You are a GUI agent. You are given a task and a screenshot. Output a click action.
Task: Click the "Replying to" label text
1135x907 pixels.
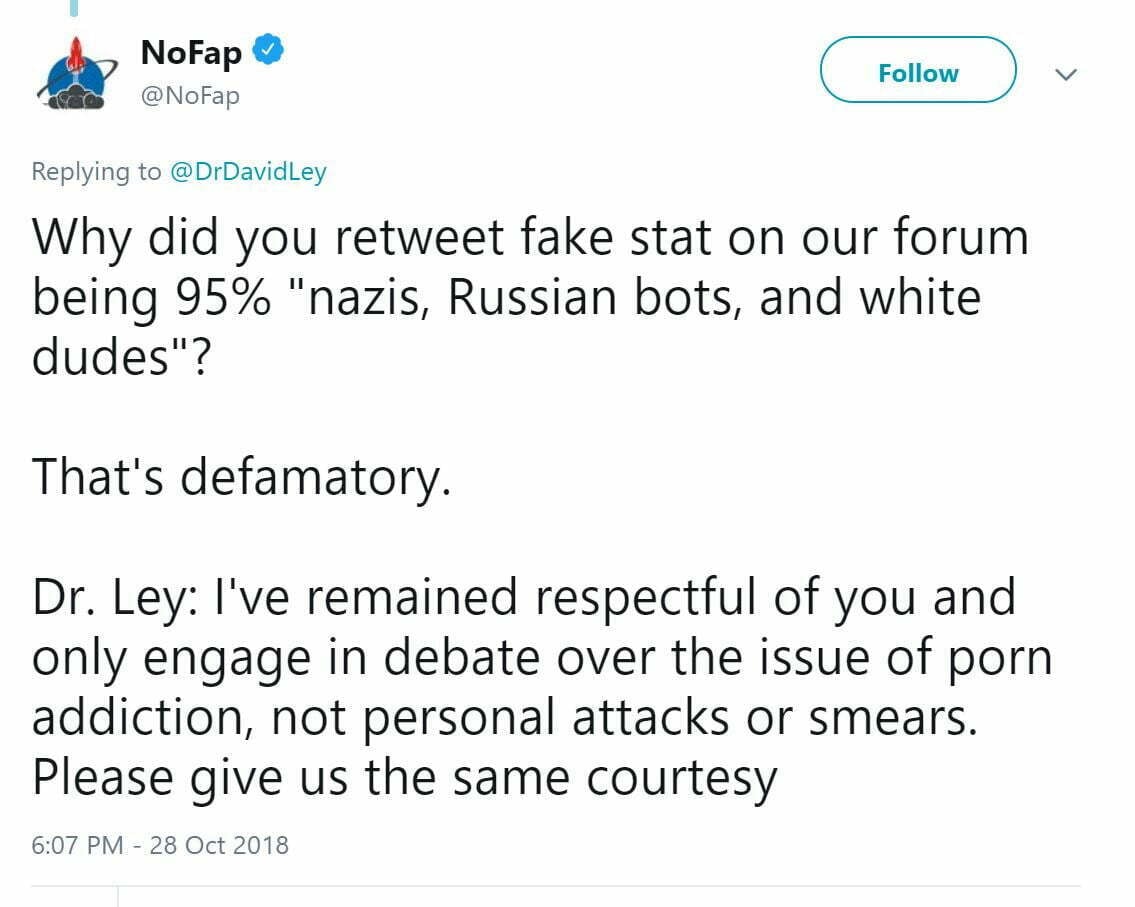point(96,172)
